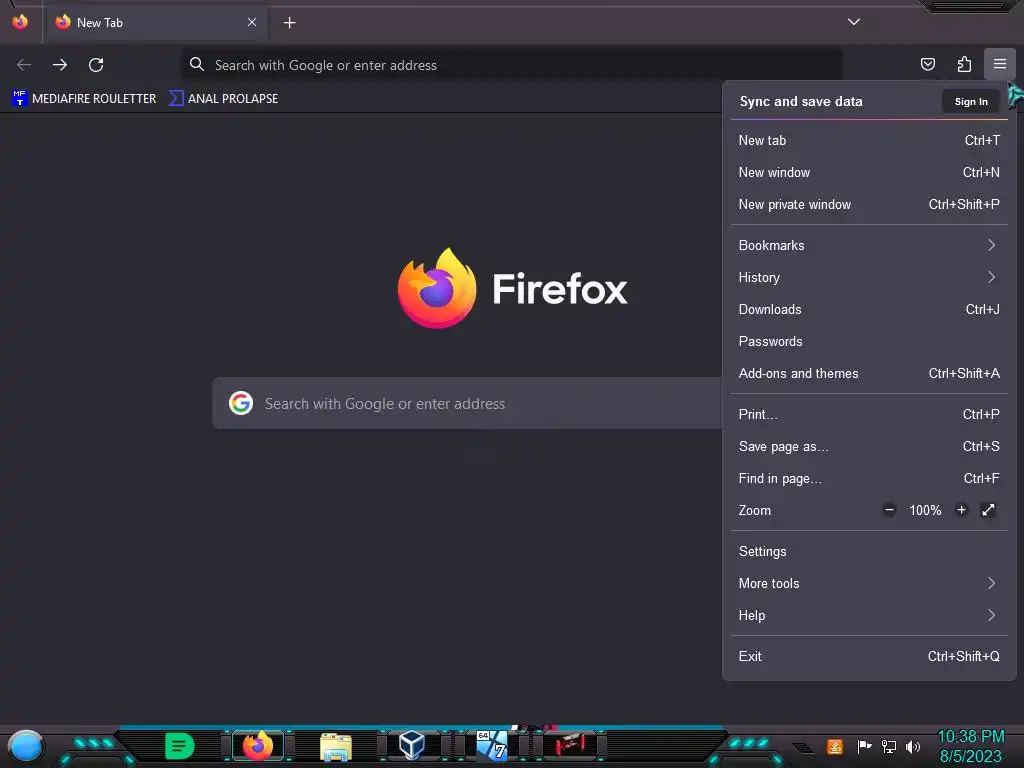The image size is (1024, 768).
Task: Click the magnifier icon in address bar
Action: pyautogui.click(x=197, y=64)
